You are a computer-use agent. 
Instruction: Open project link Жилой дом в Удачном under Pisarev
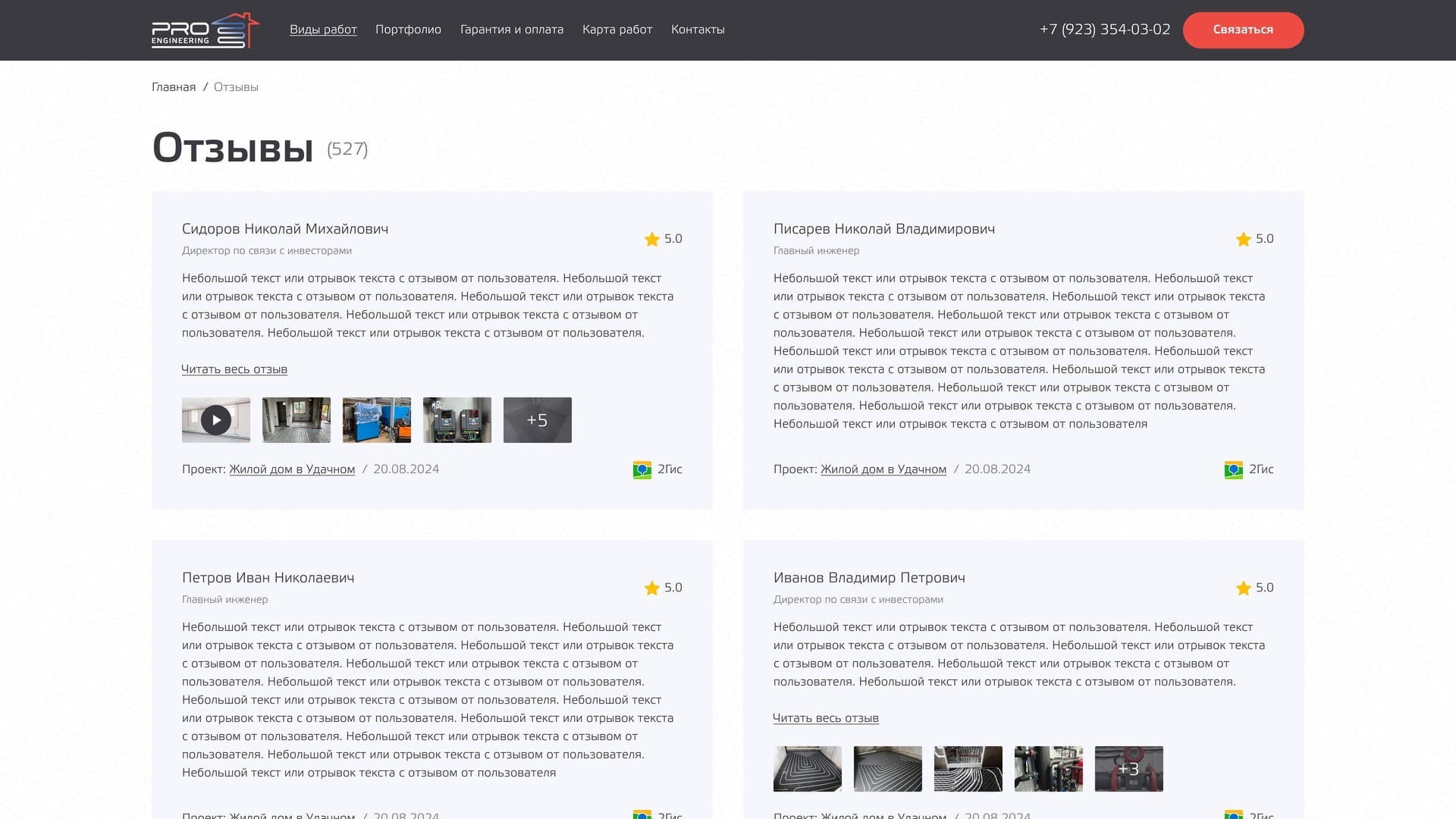click(883, 469)
